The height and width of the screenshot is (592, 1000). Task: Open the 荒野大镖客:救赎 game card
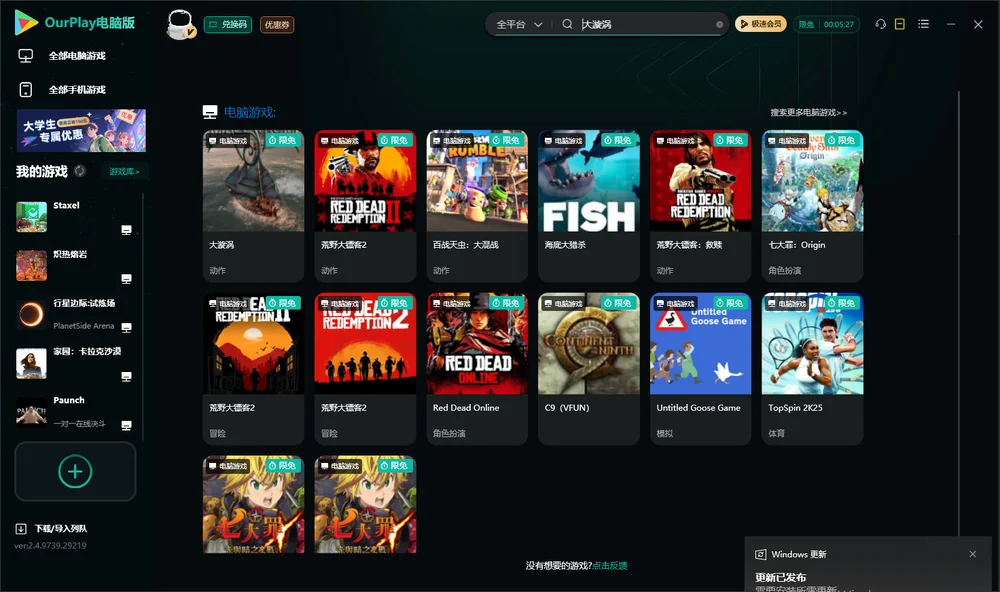click(x=700, y=206)
